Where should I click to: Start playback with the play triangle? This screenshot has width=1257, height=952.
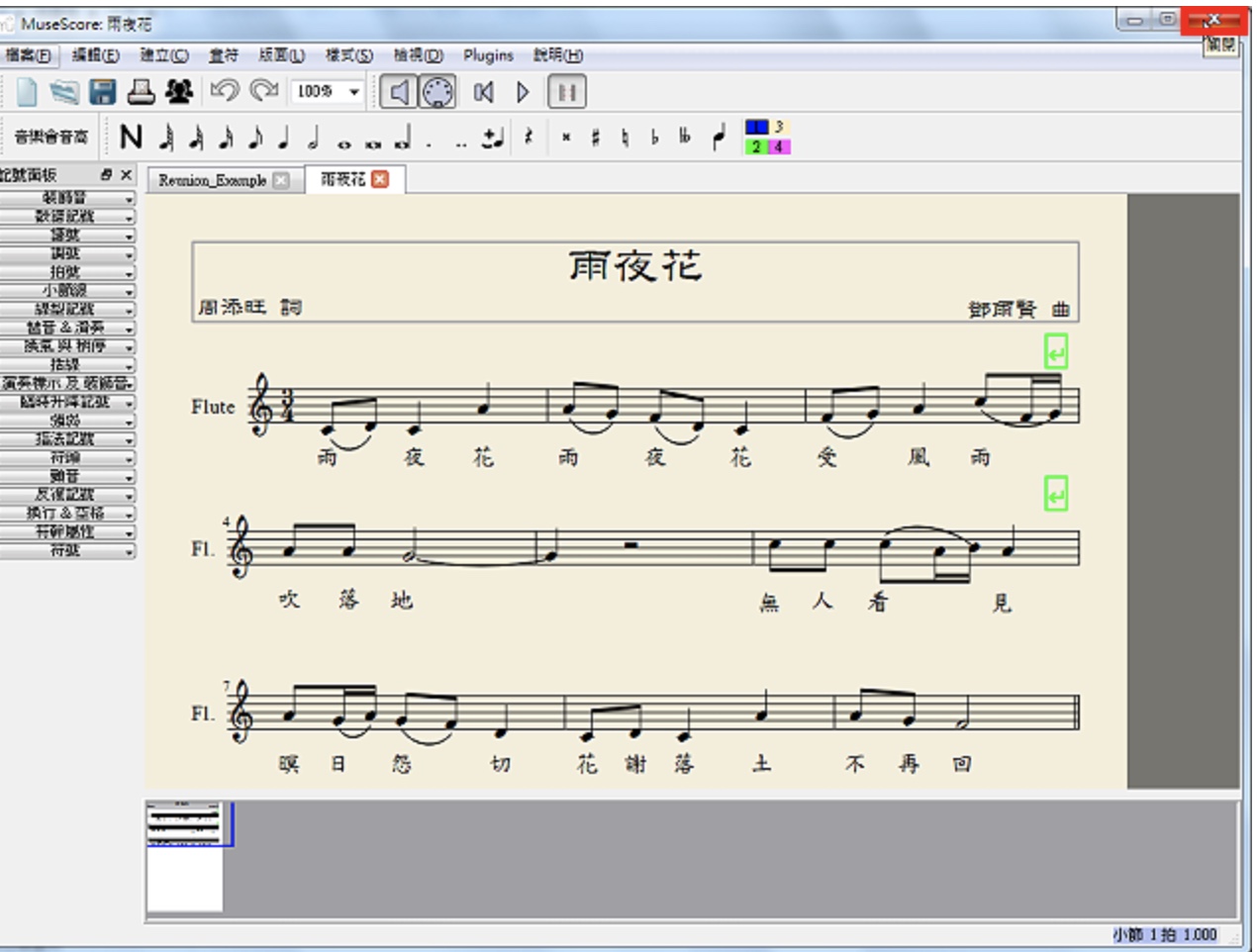(523, 92)
